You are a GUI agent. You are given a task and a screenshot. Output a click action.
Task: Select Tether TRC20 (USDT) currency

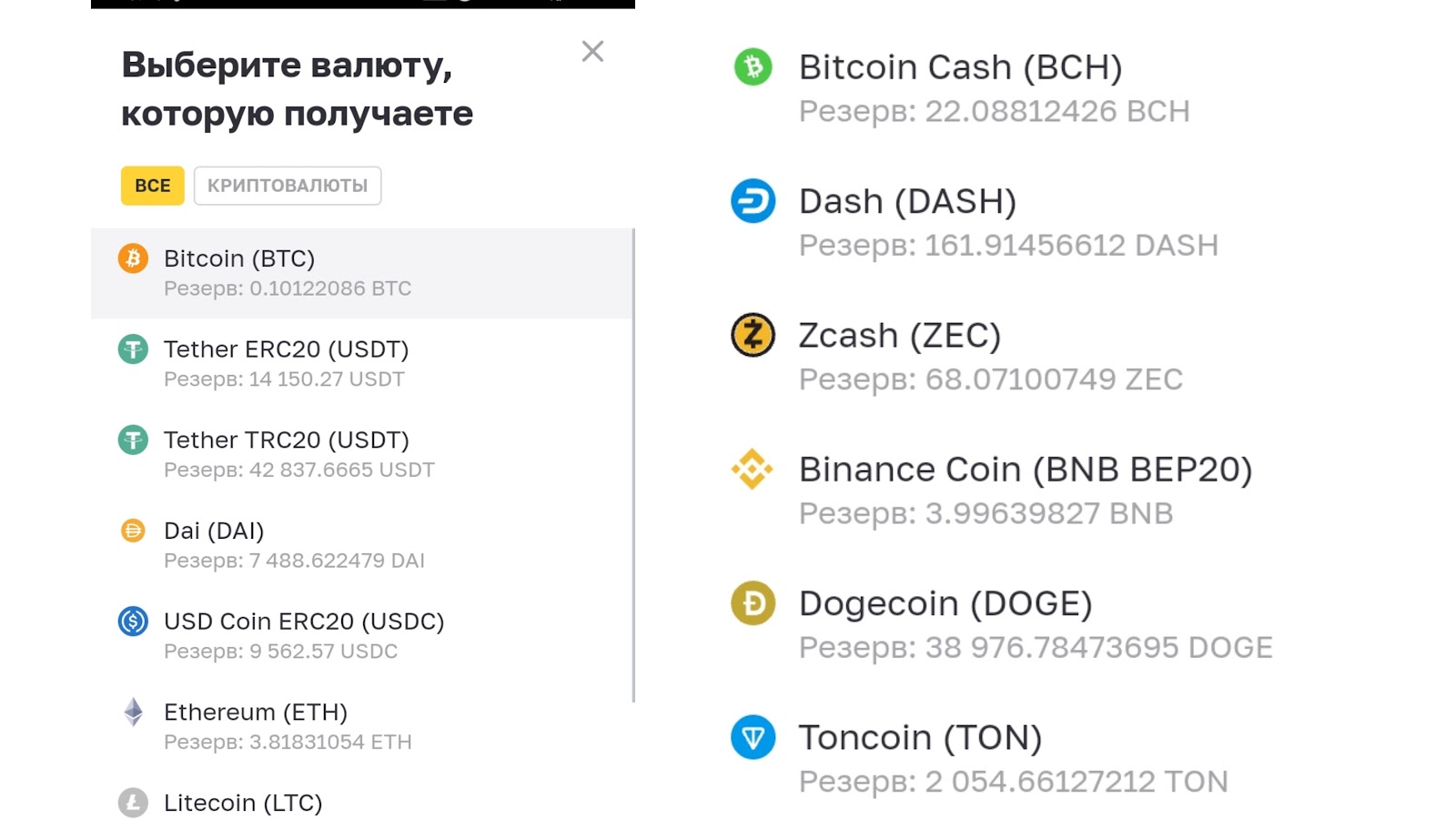286,440
